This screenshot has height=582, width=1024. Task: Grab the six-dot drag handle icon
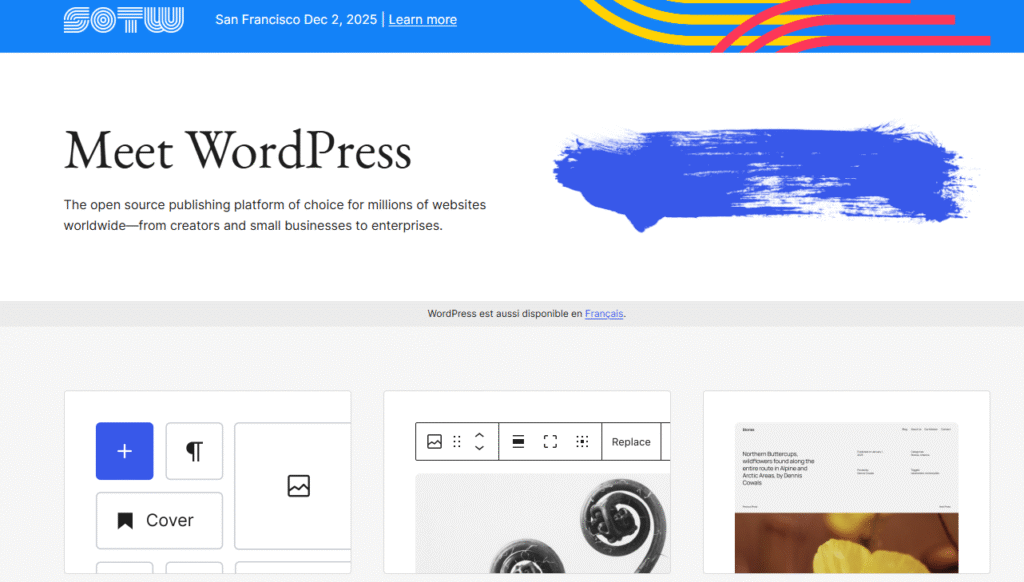coord(457,441)
